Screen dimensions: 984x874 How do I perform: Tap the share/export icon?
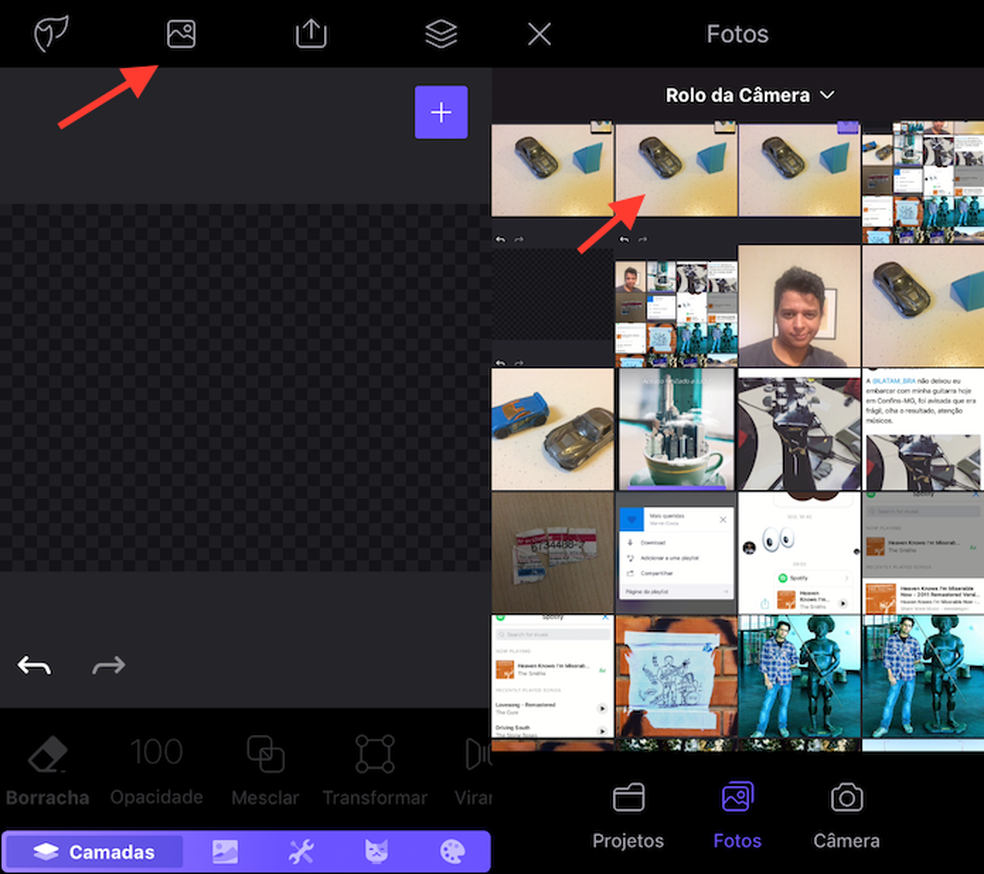click(x=311, y=33)
